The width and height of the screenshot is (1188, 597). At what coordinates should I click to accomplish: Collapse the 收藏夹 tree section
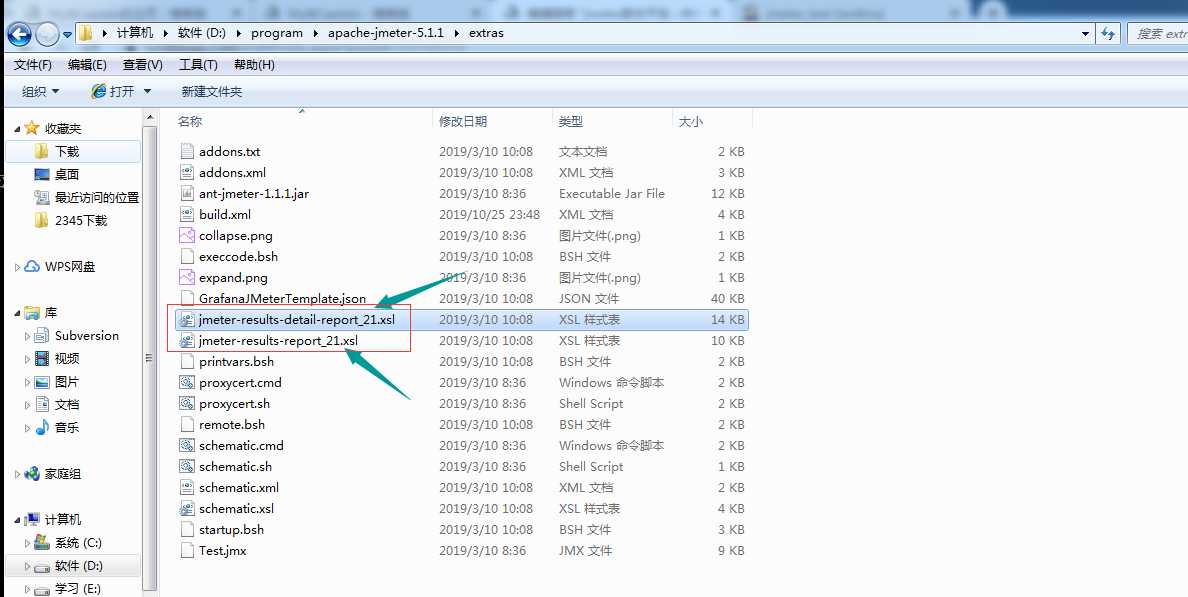(x=17, y=129)
